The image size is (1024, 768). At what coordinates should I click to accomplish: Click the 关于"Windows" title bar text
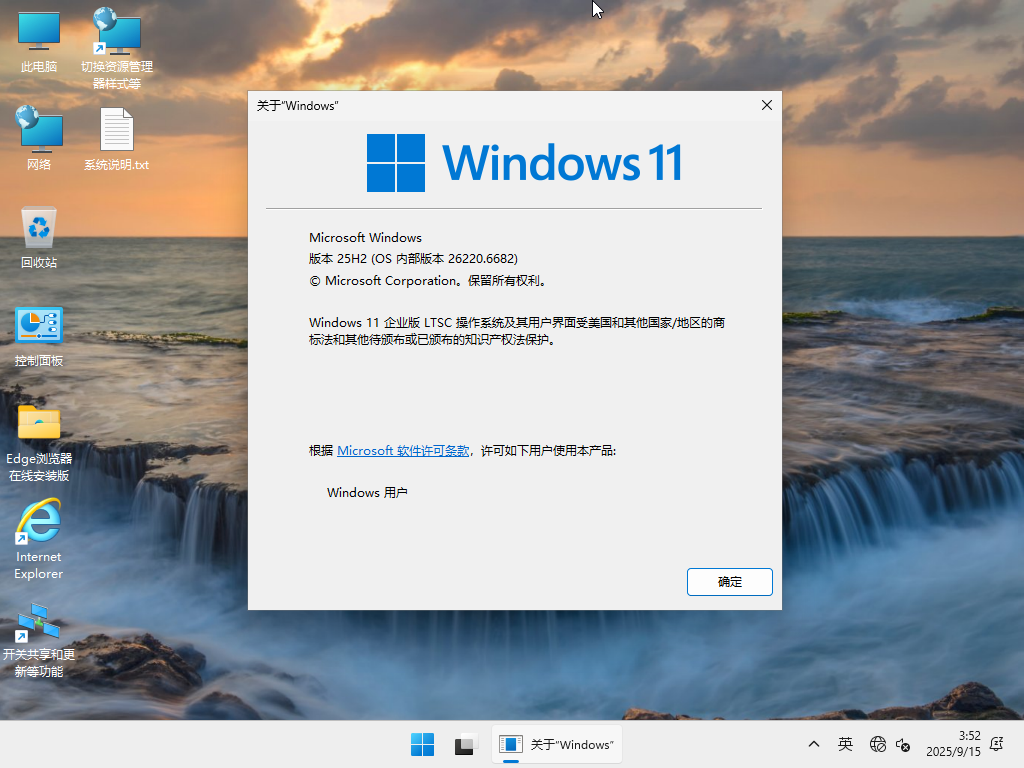297,106
